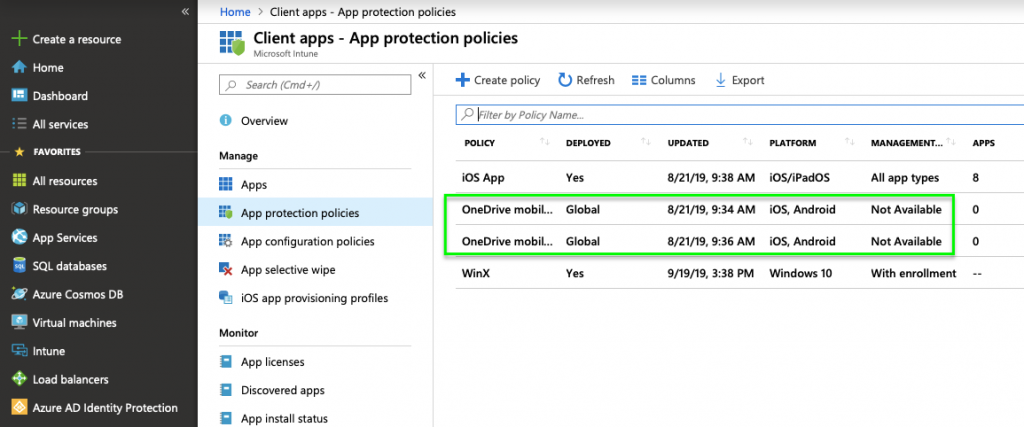This screenshot has width=1024, height=427.
Task: Click the Refresh icon in toolbar
Action: 565,80
